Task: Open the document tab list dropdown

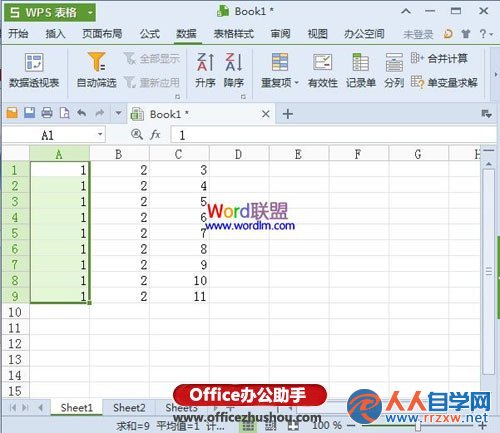Action: click(486, 114)
